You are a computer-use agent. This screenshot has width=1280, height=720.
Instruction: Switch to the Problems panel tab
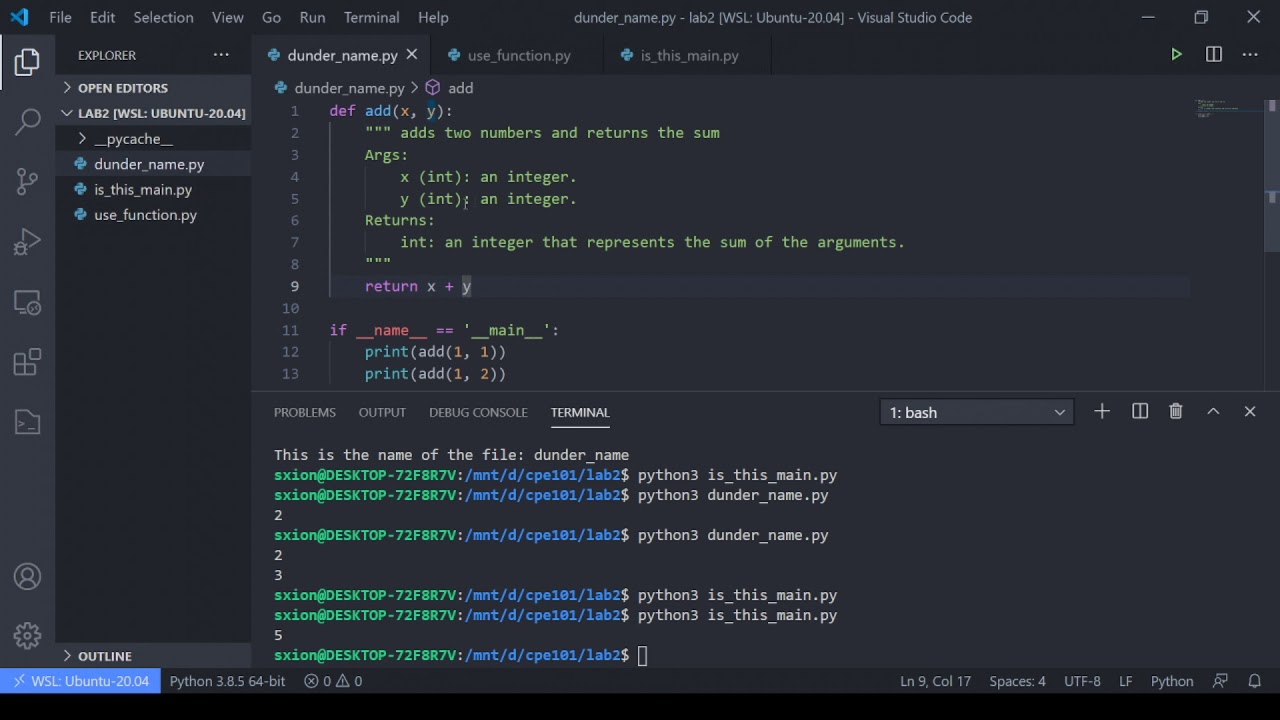[305, 412]
